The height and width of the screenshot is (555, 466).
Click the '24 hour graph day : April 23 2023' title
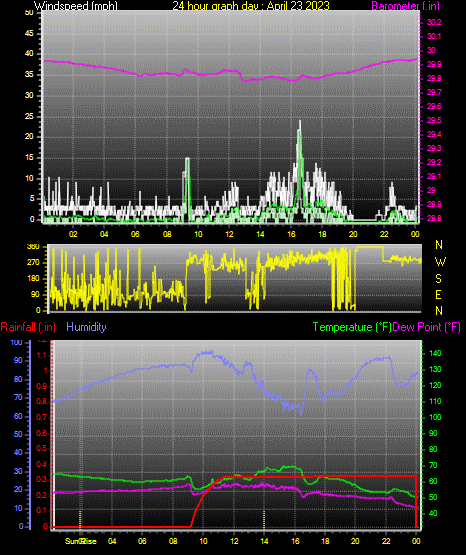pos(251,5)
